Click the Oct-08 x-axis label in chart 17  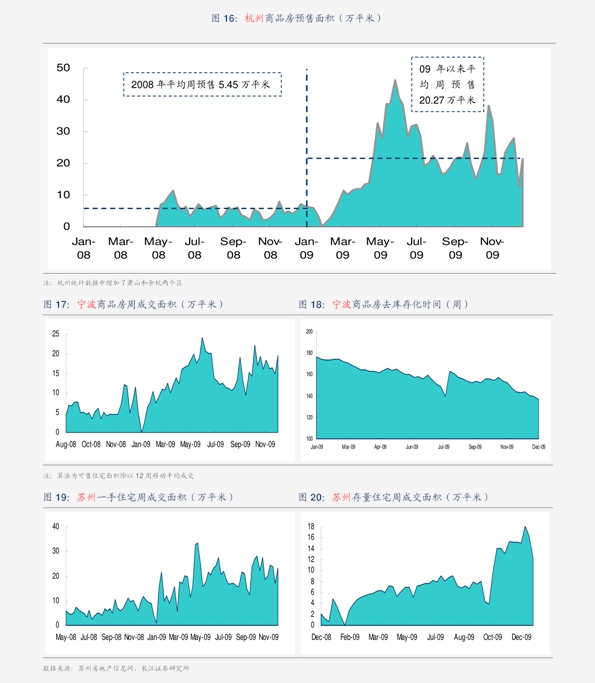click(x=91, y=444)
